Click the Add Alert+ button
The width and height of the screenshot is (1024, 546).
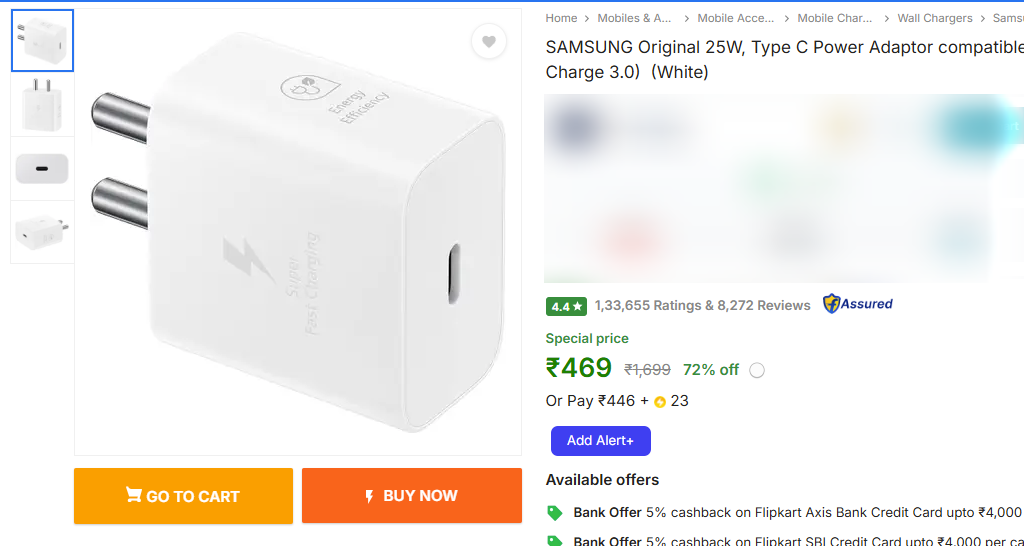tap(600, 440)
